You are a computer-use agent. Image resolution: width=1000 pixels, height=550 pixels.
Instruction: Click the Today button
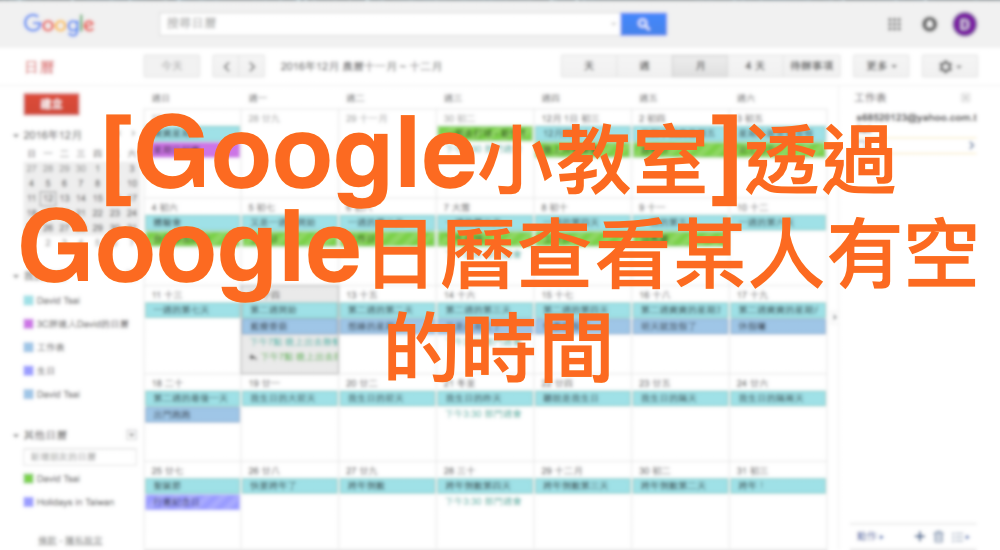coord(172,66)
